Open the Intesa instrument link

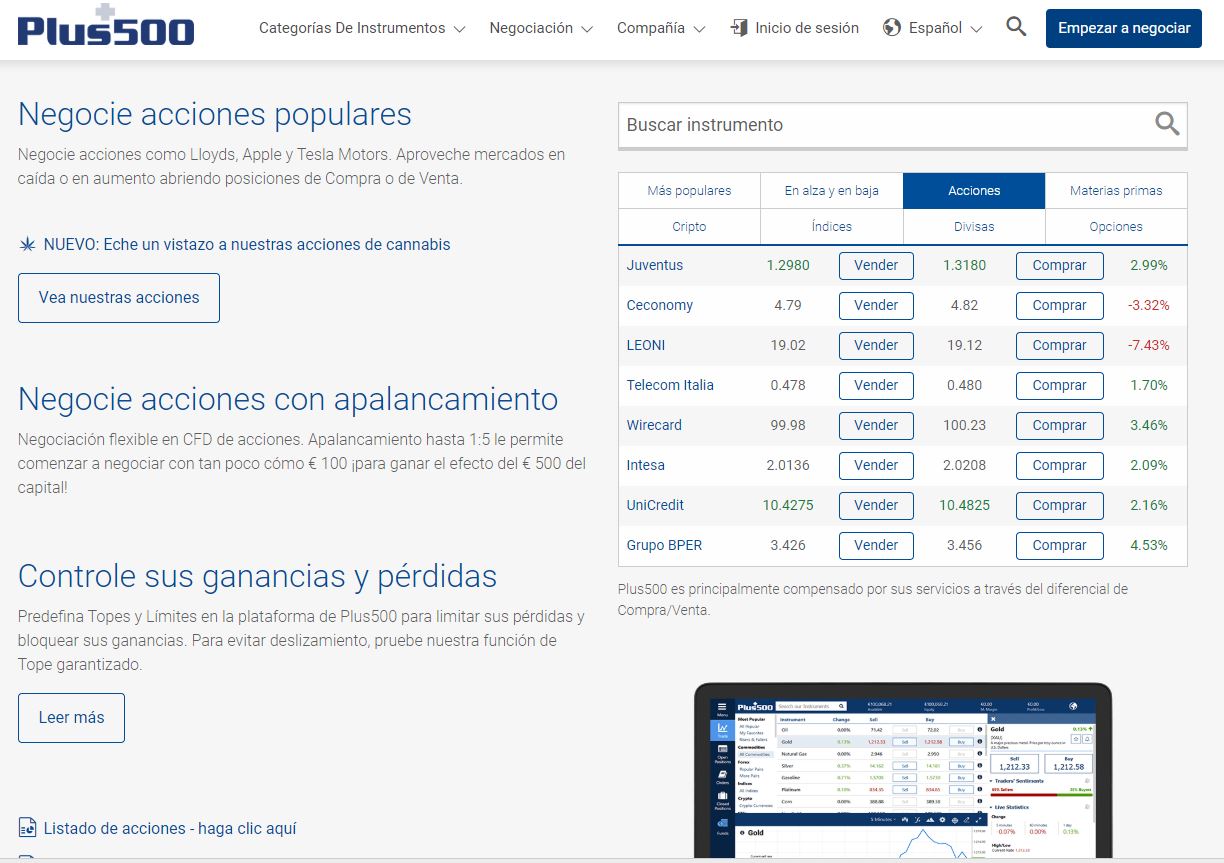click(646, 465)
